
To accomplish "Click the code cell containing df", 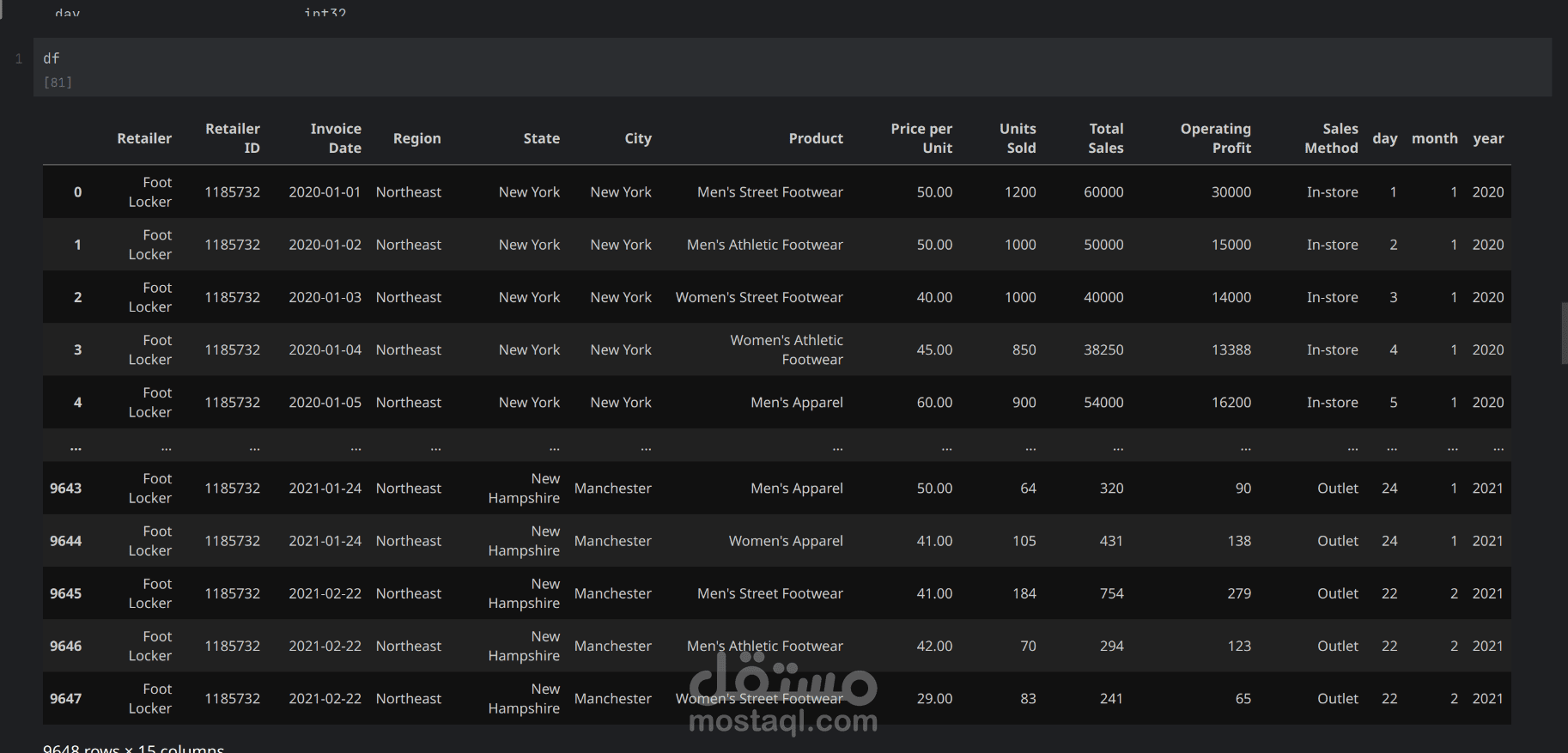I will 792,67.
